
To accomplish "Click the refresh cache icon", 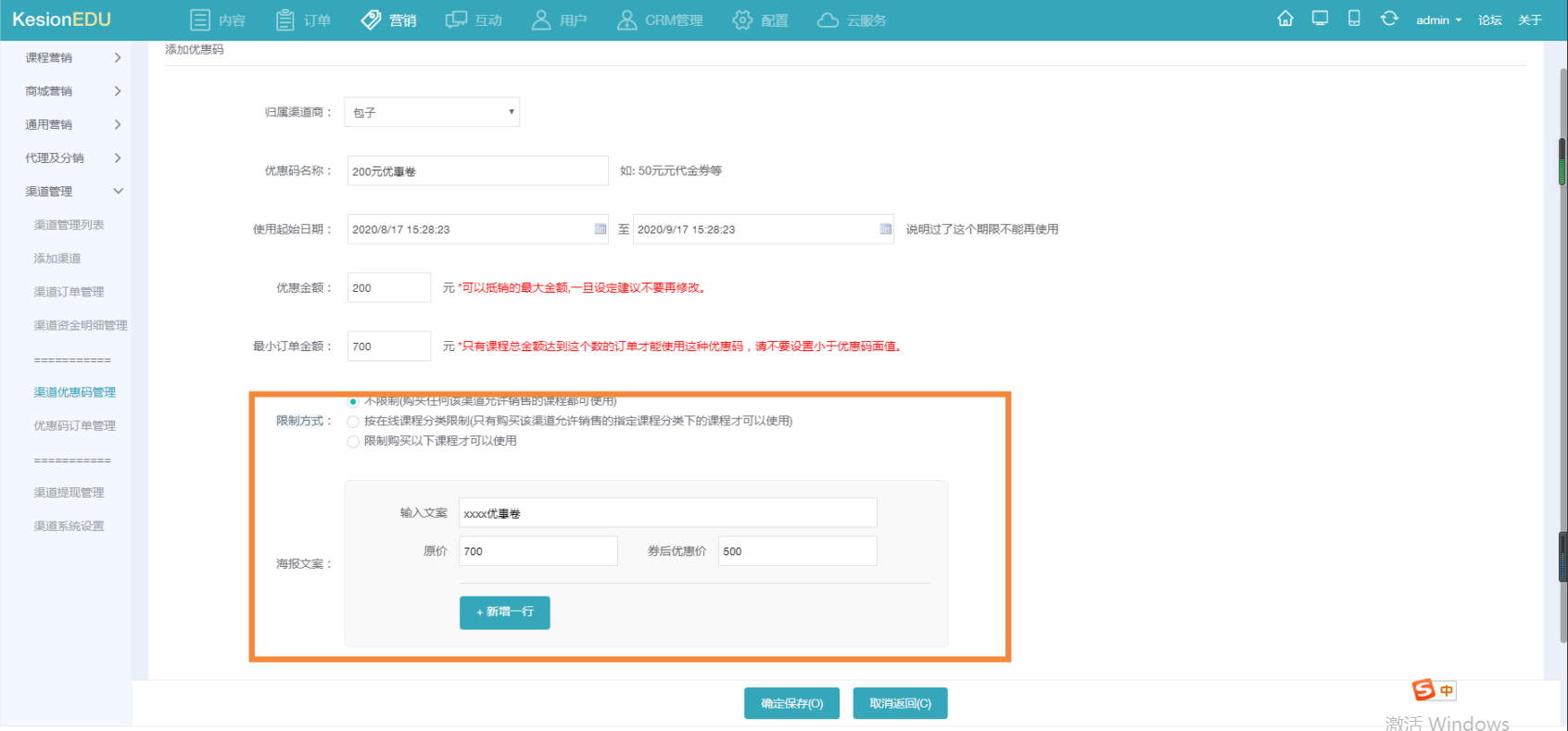I will tap(1388, 19).
